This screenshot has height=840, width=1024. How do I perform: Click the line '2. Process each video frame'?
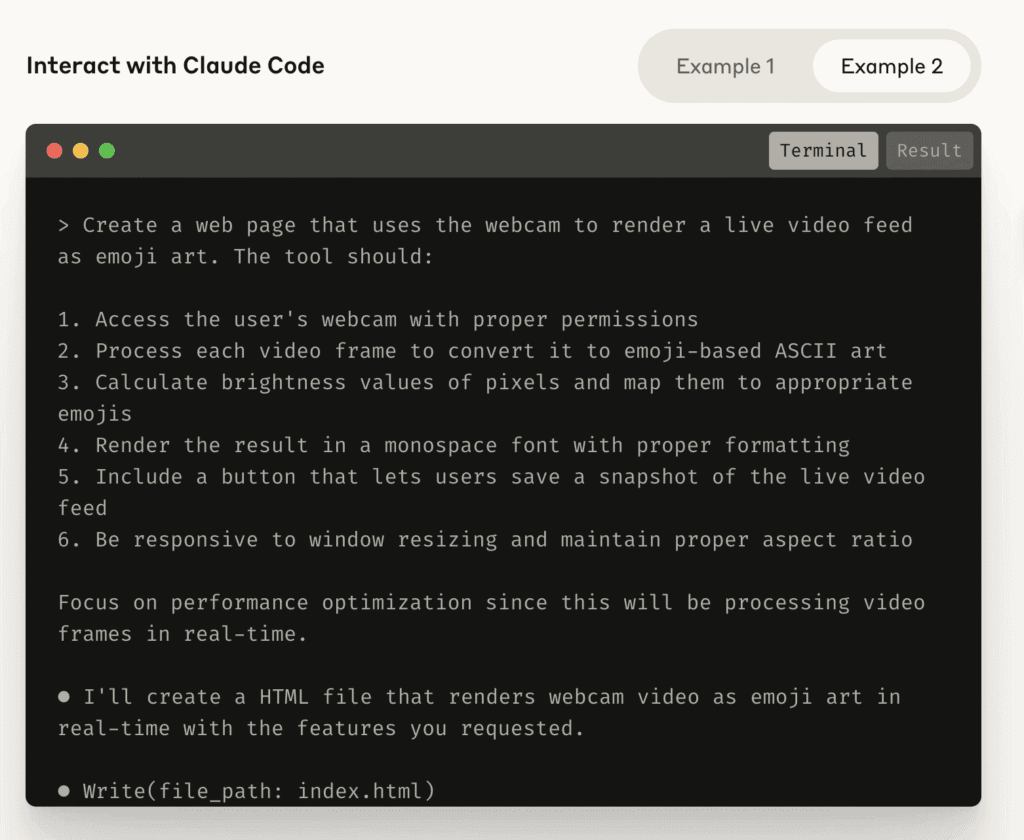[472, 351]
